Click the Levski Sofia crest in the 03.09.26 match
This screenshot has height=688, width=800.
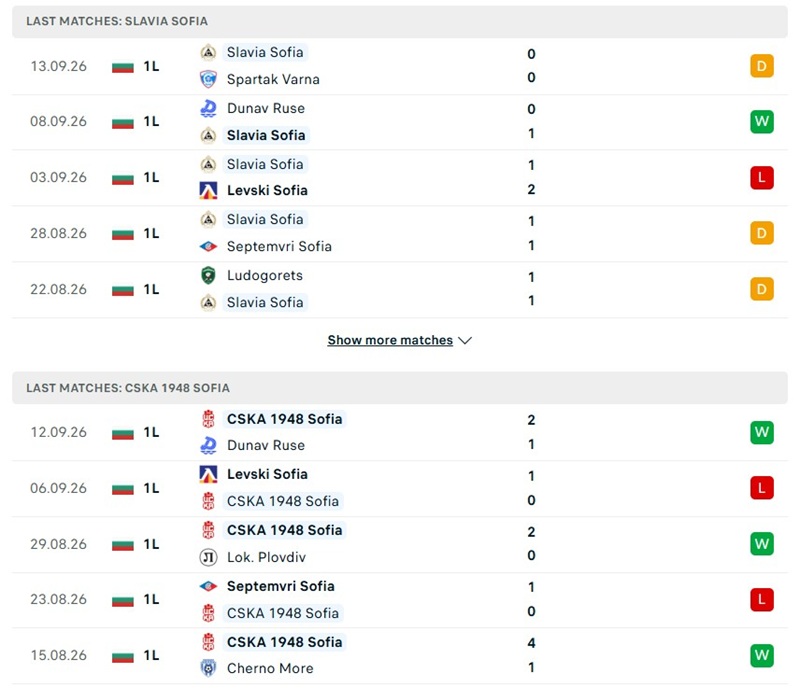point(208,190)
